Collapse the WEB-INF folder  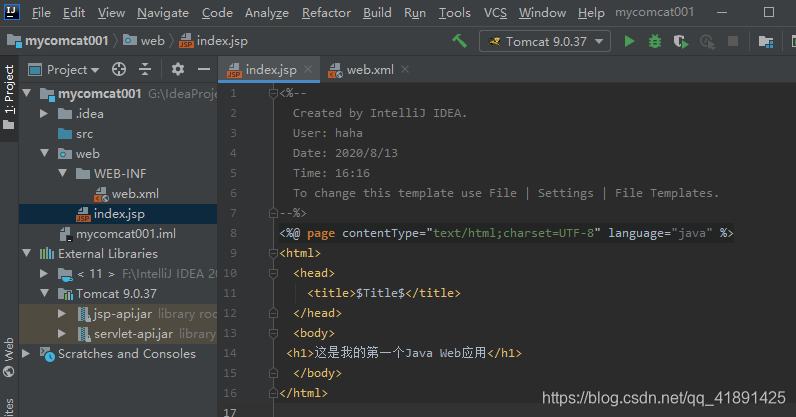tap(62, 174)
